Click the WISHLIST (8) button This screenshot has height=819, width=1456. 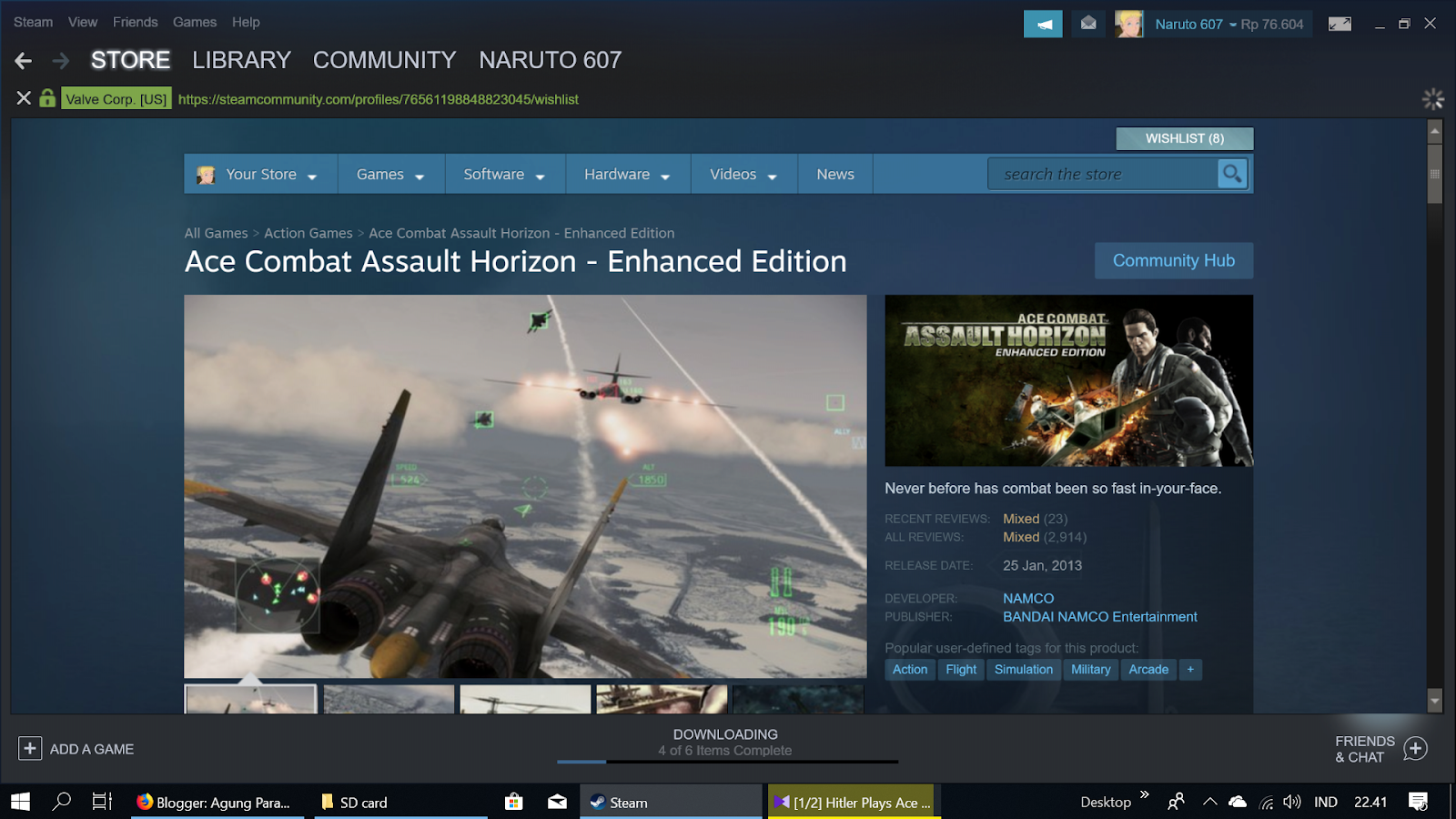point(1185,138)
